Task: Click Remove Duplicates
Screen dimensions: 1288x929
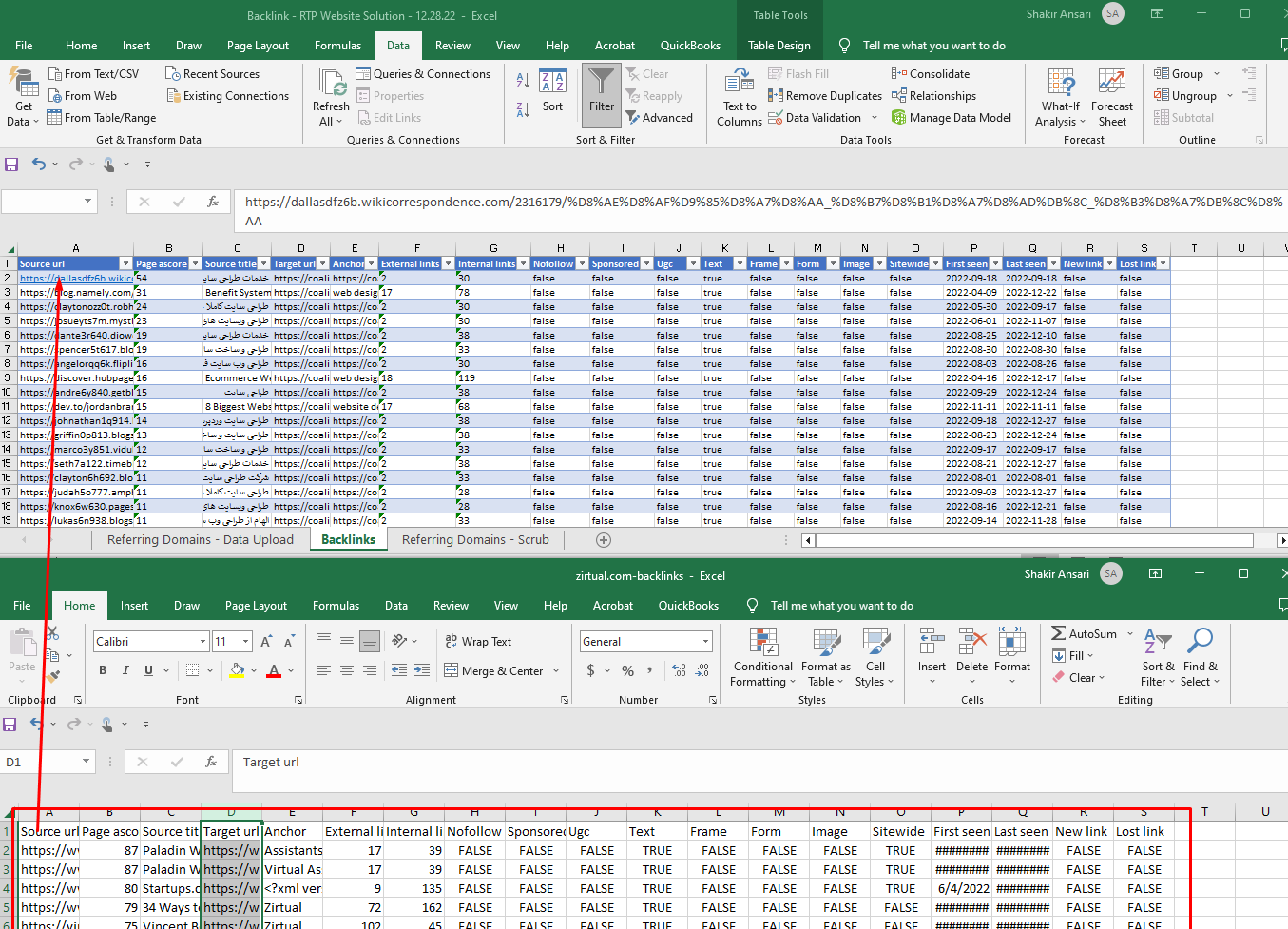Action: 825,96
